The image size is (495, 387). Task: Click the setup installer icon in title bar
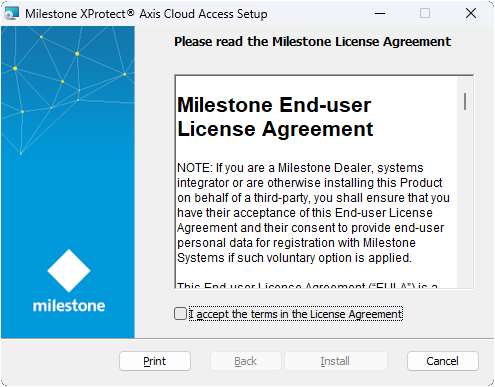tap(12, 14)
